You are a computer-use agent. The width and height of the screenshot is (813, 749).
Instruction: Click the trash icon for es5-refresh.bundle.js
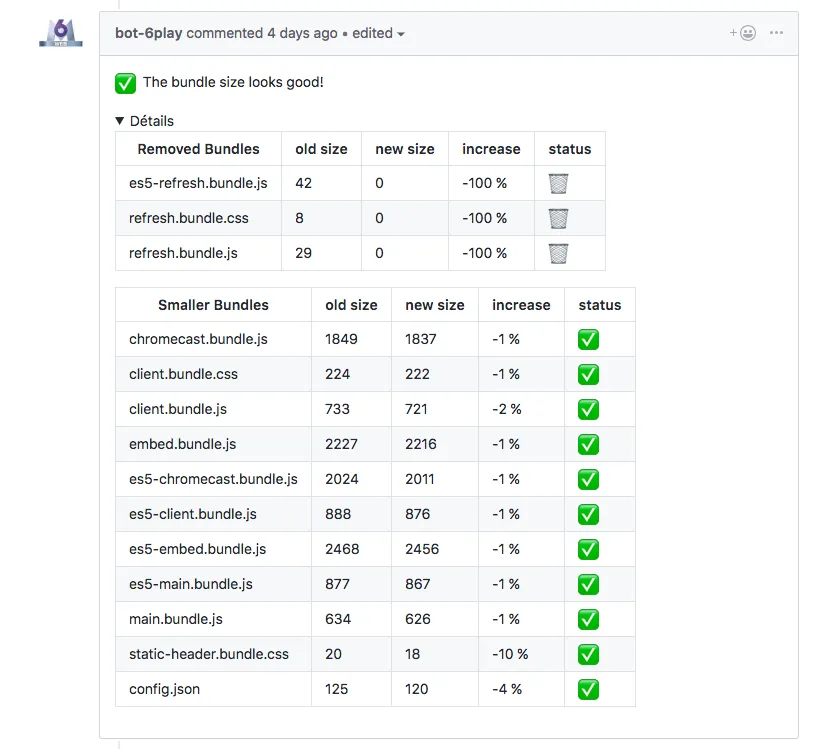pyautogui.click(x=558, y=184)
